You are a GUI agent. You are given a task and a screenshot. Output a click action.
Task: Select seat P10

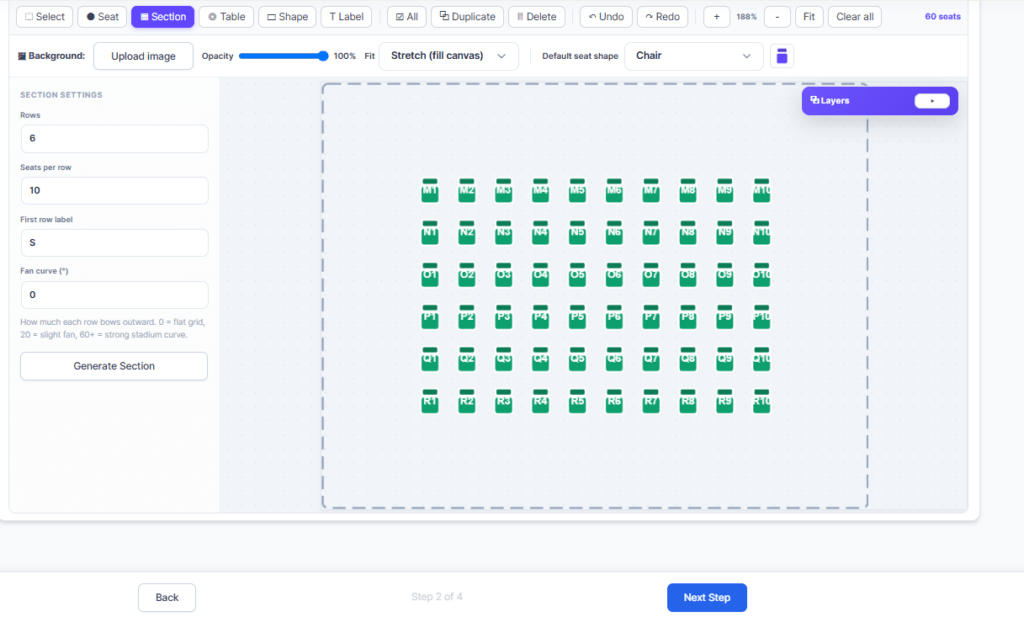[x=761, y=317]
